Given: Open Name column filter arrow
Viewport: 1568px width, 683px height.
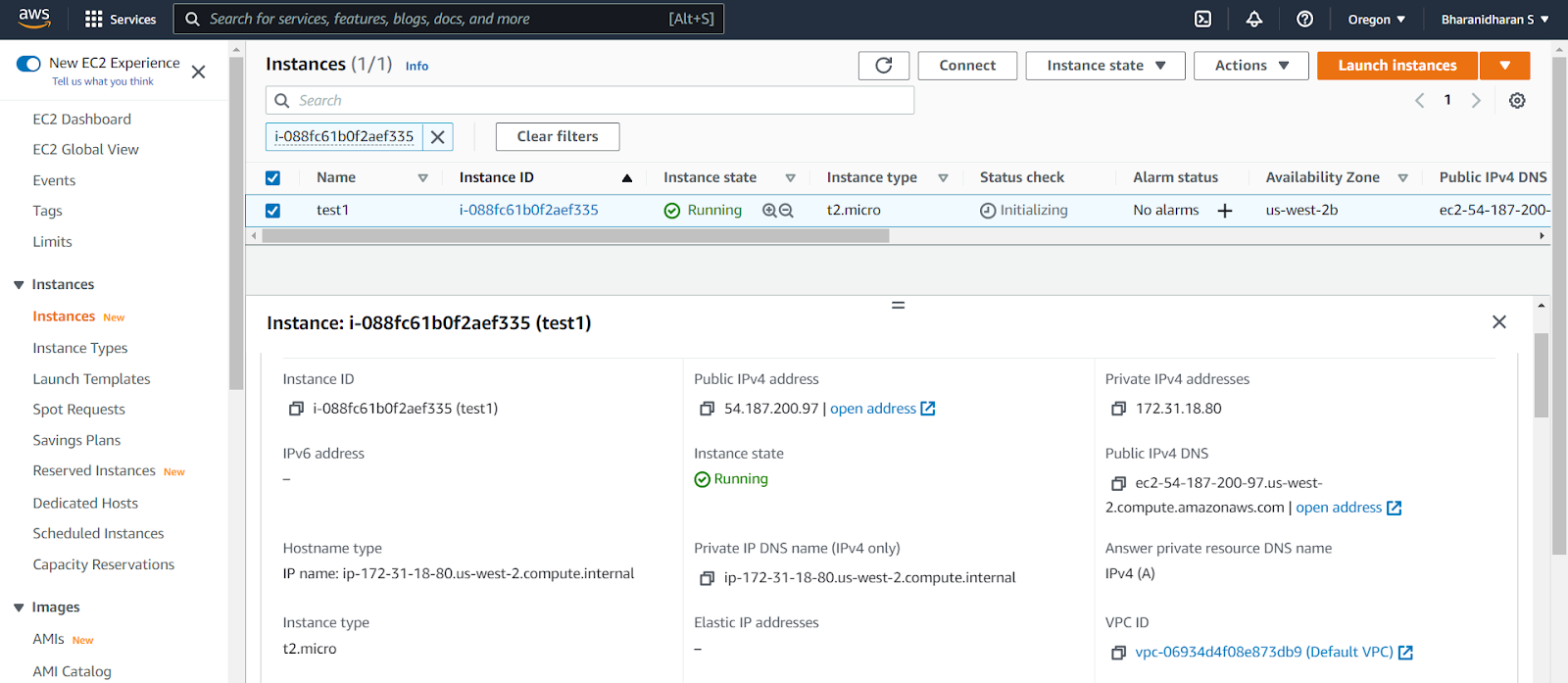Looking at the screenshot, I should click(422, 177).
